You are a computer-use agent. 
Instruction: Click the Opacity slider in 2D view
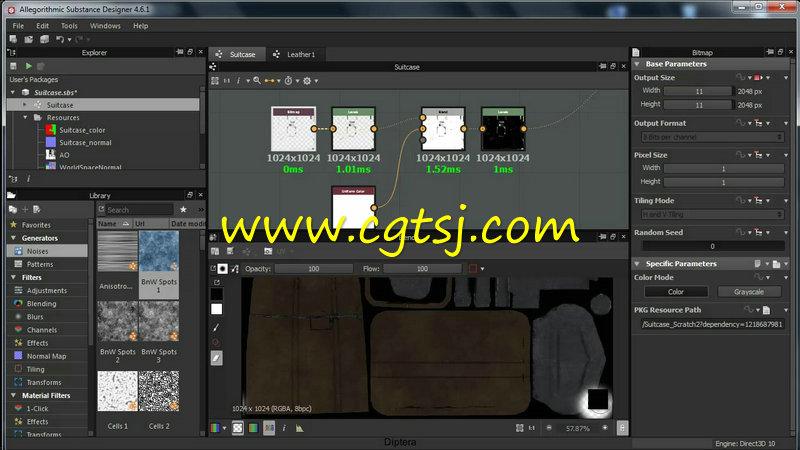(313, 268)
